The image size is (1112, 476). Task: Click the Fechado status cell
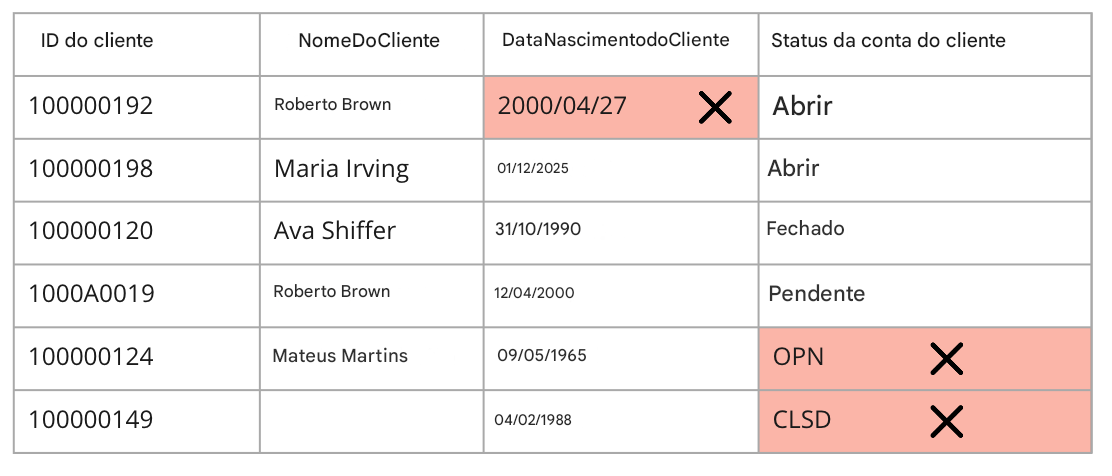click(x=805, y=229)
